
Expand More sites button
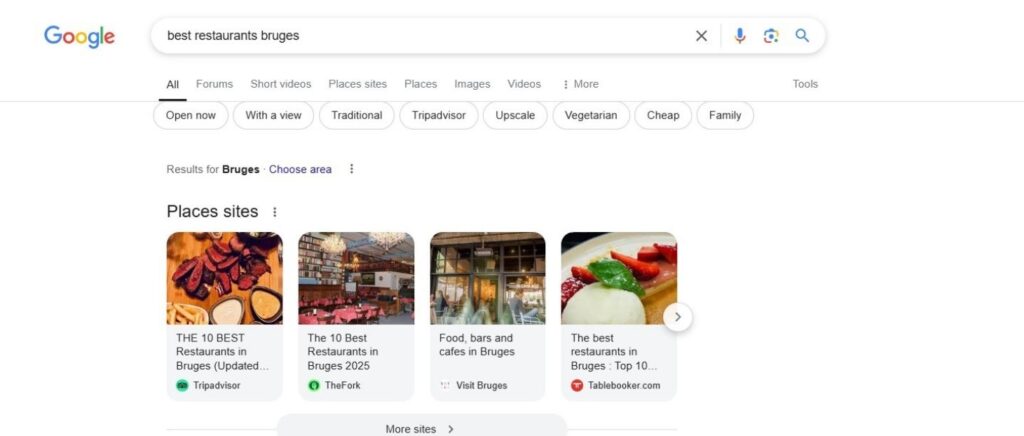(421, 428)
